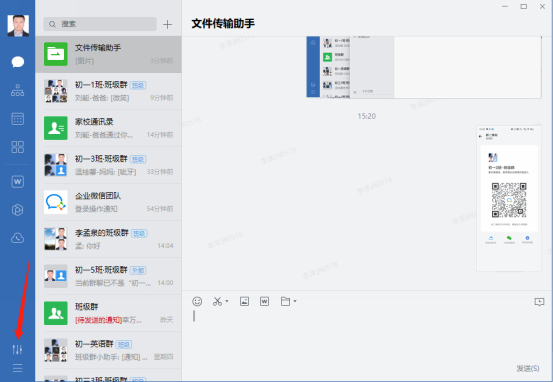The height and width of the screenshot is (382, 553).
Task: Open the cloud Weipan drive icon in sidebar
Action: (x=18, y=238)
